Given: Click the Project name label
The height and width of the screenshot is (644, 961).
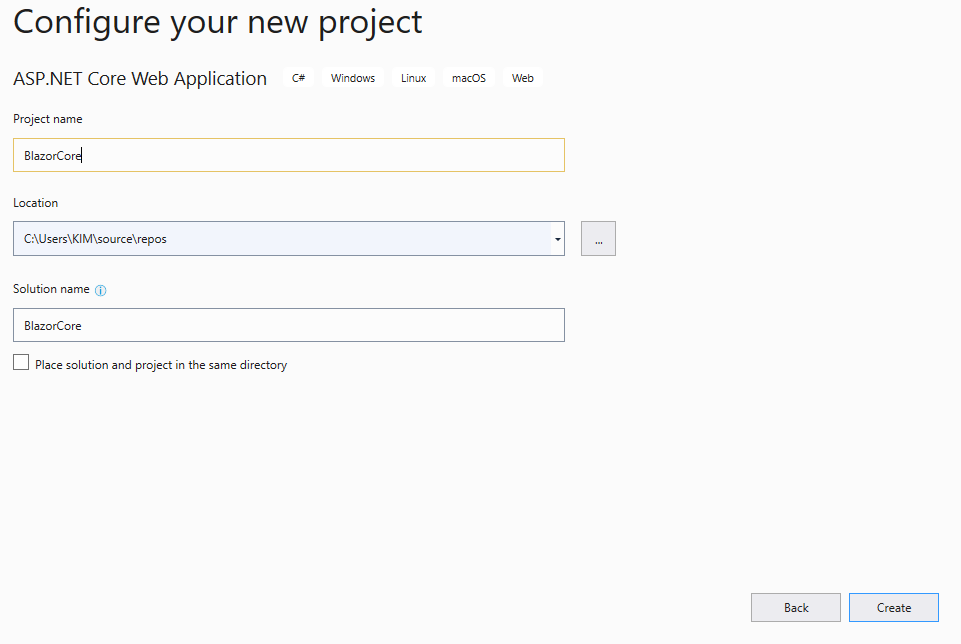Looking at the screenshot, I should tap(48, 119).
